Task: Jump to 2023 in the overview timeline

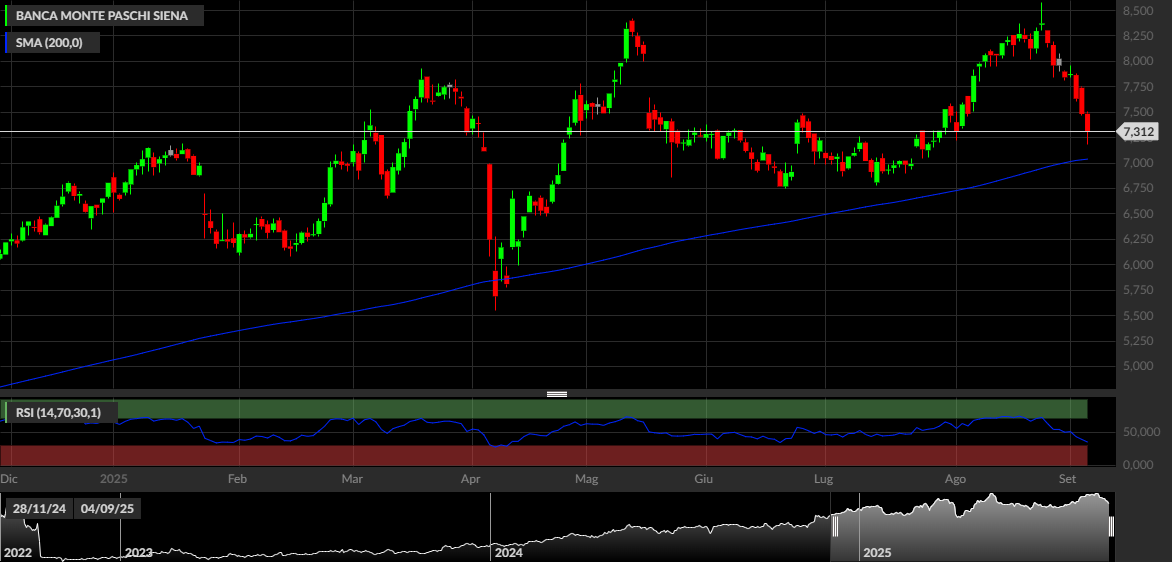Action: coord(138,553)
